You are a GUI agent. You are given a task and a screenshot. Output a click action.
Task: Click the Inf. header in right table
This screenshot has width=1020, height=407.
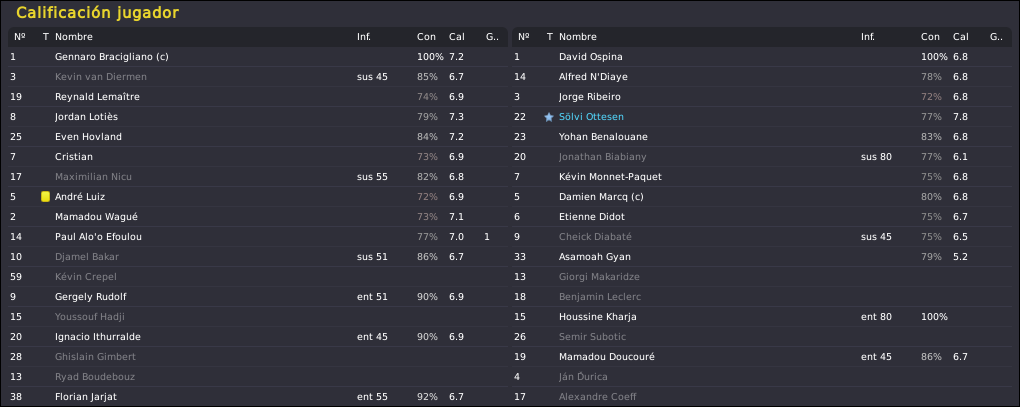point(867,37)
